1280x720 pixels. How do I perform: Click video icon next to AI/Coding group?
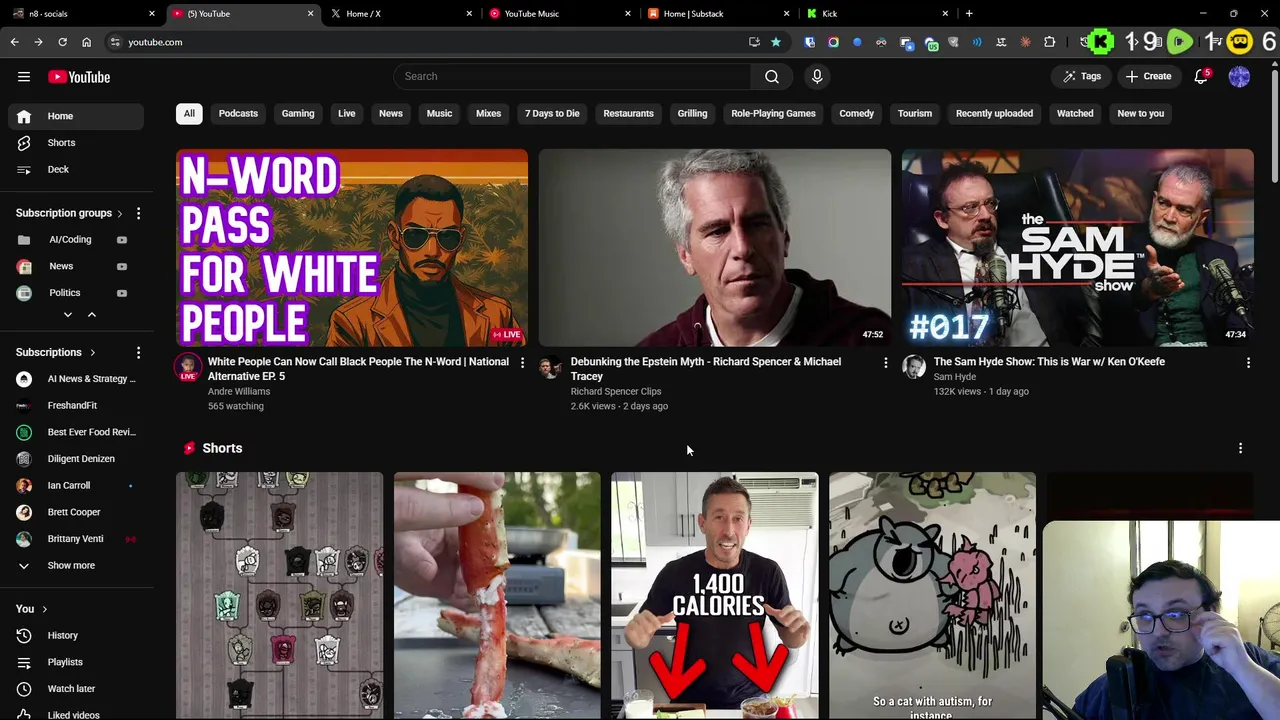(122, 240)
